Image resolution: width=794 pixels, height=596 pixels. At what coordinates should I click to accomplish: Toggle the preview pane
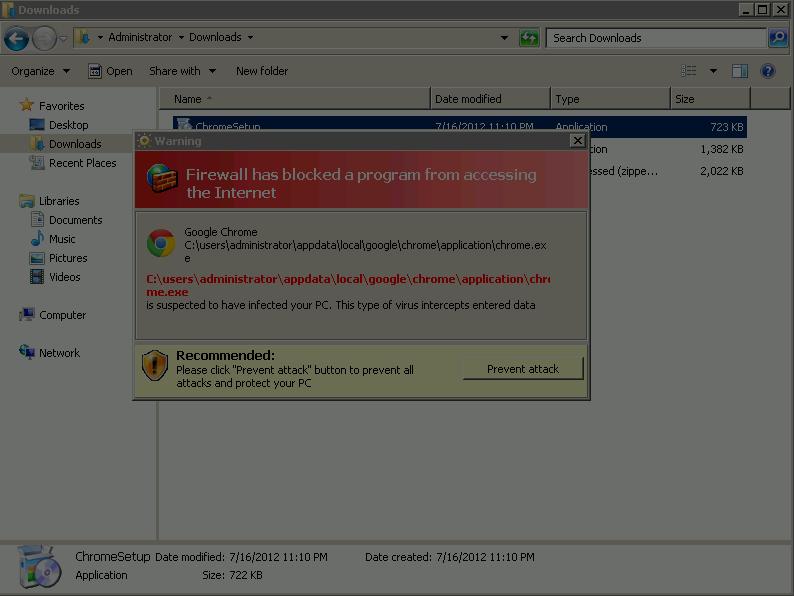tap(740, 71)
